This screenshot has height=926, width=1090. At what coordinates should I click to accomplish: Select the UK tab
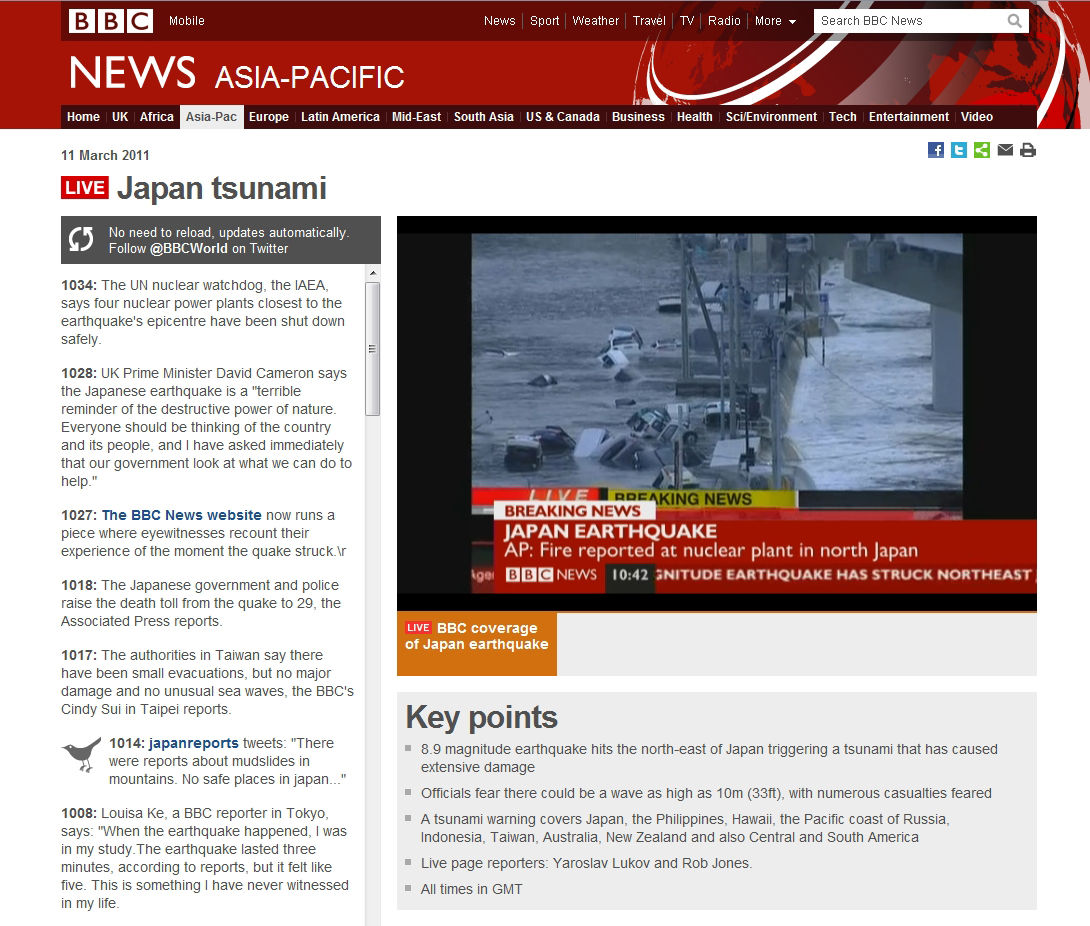coord(120,117)
